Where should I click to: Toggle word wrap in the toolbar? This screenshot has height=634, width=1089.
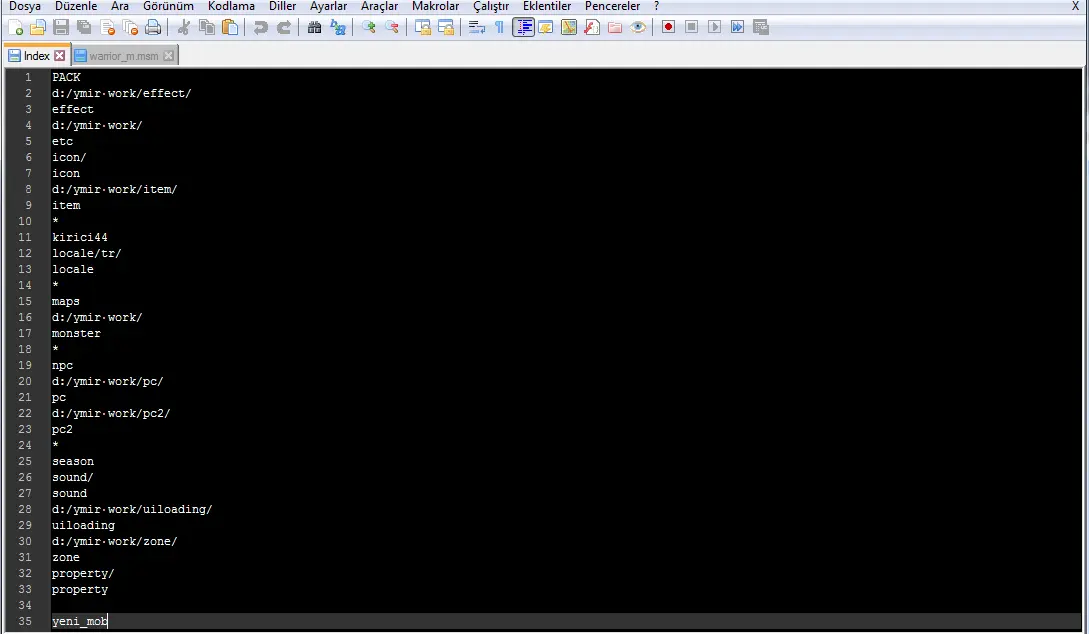pyautogui.click(x=476, y=28)
